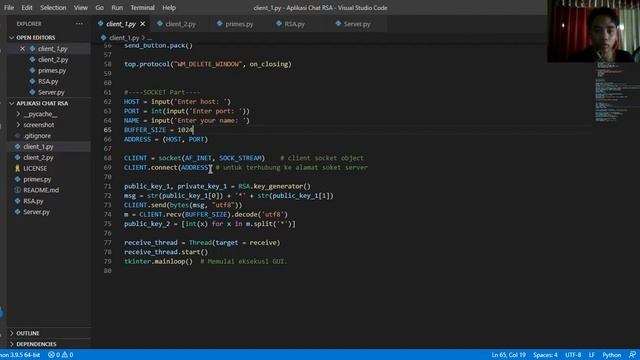Screen dimensions: 640x360
Task: Open the Edit menu
Action: point(27,8)
